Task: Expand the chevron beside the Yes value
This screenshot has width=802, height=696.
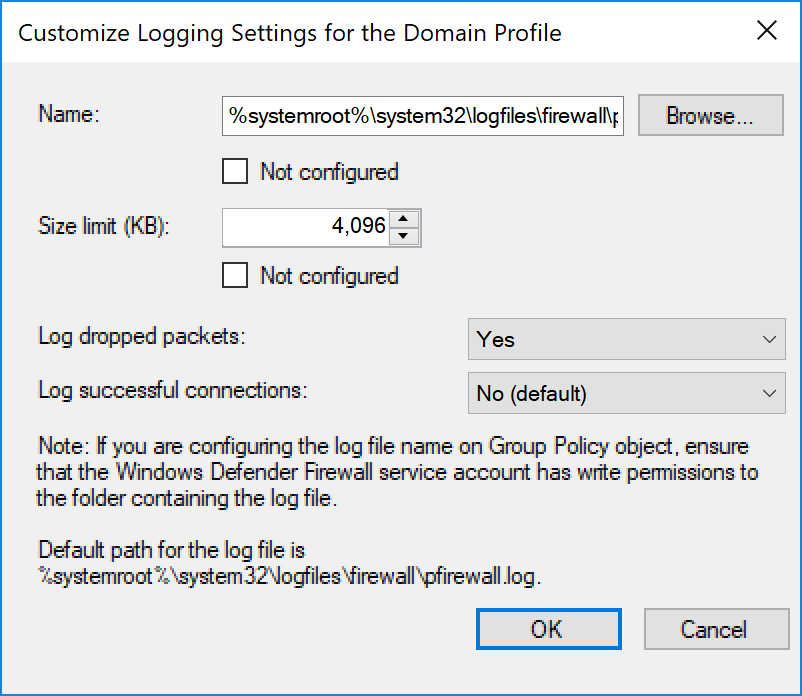Action: [769, 340]
